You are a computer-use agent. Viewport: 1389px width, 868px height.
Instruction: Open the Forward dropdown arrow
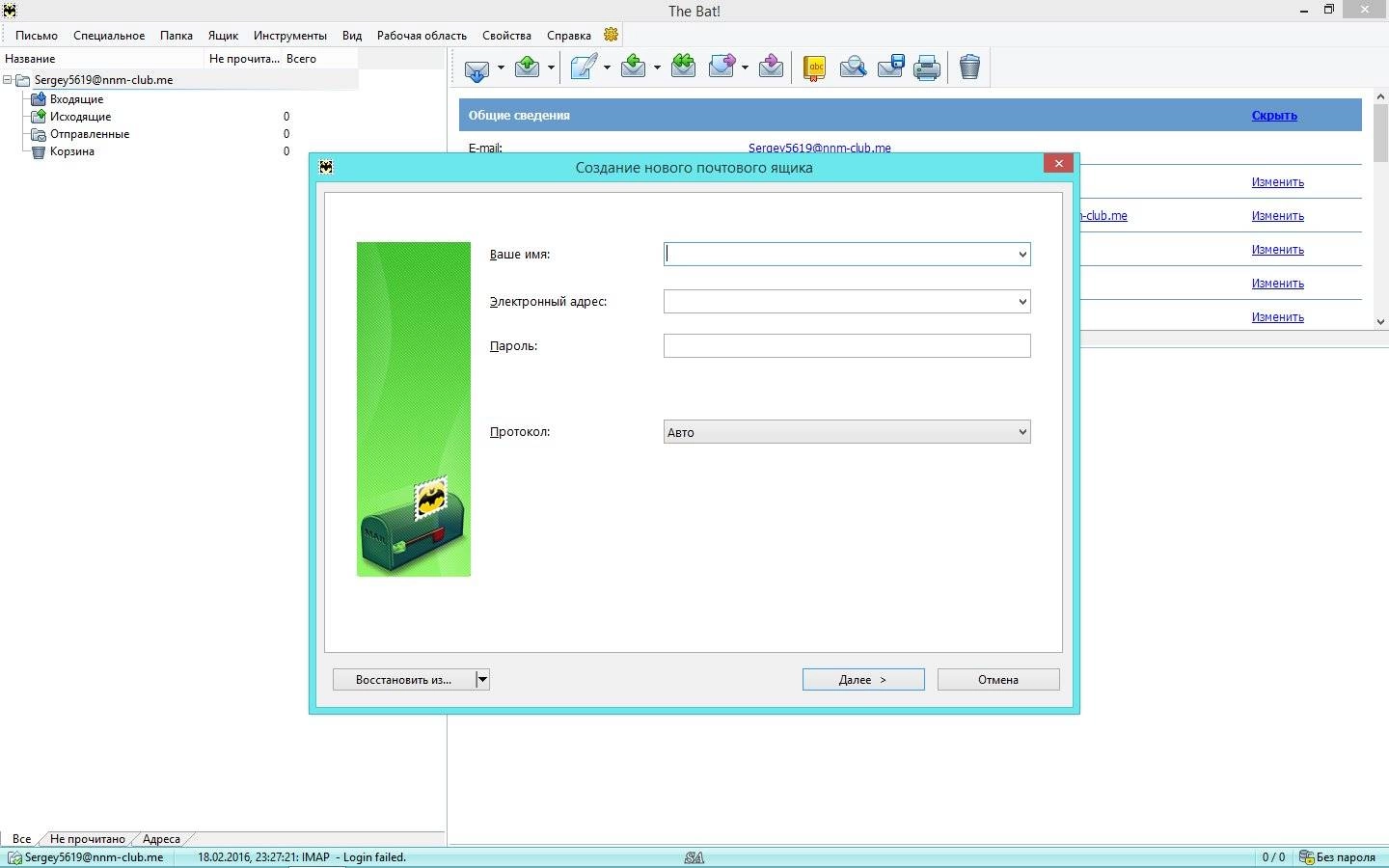click(x=745, y=68)
